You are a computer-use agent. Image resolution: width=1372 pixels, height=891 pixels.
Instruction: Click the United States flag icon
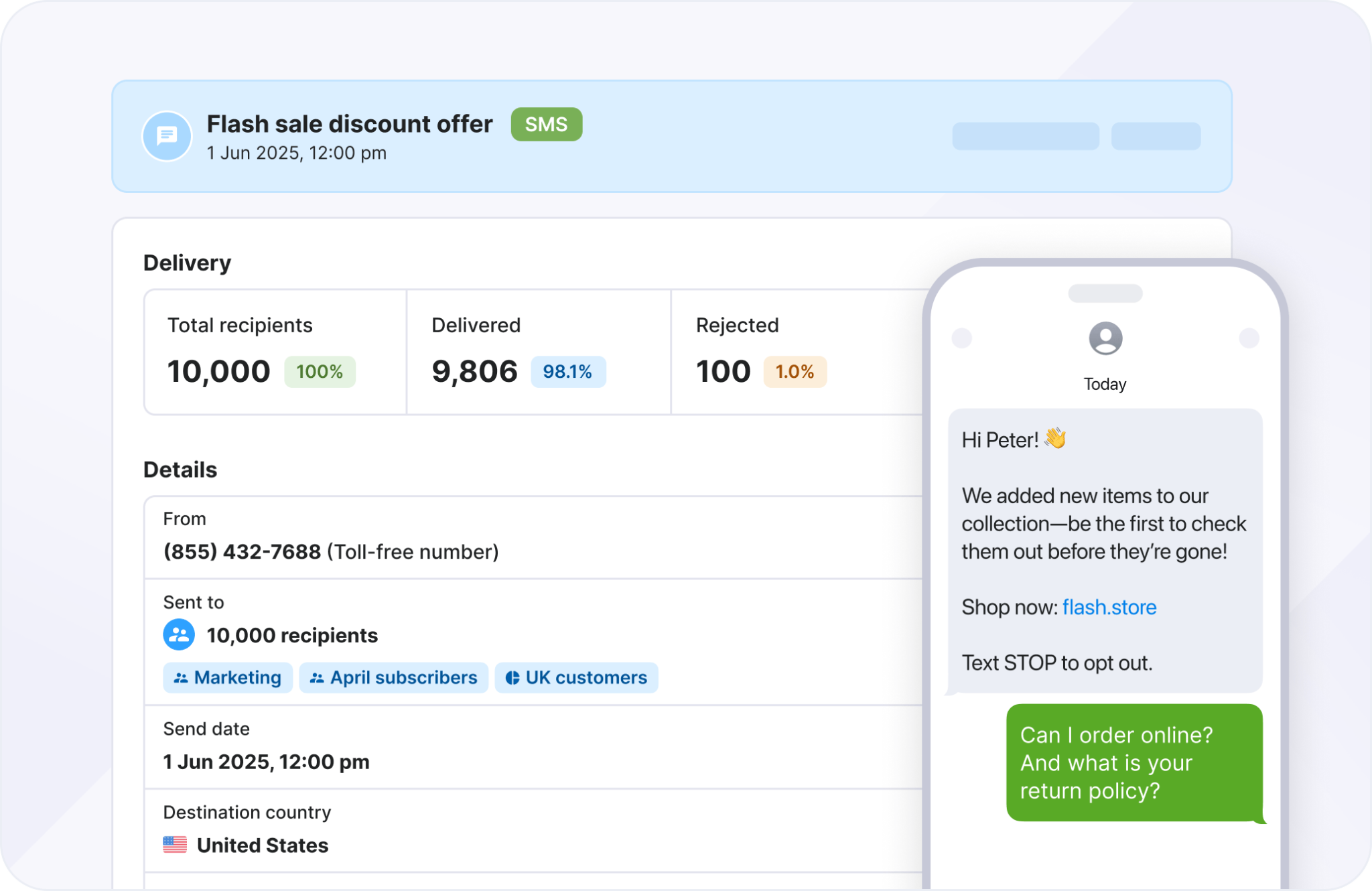coord(175,845)
